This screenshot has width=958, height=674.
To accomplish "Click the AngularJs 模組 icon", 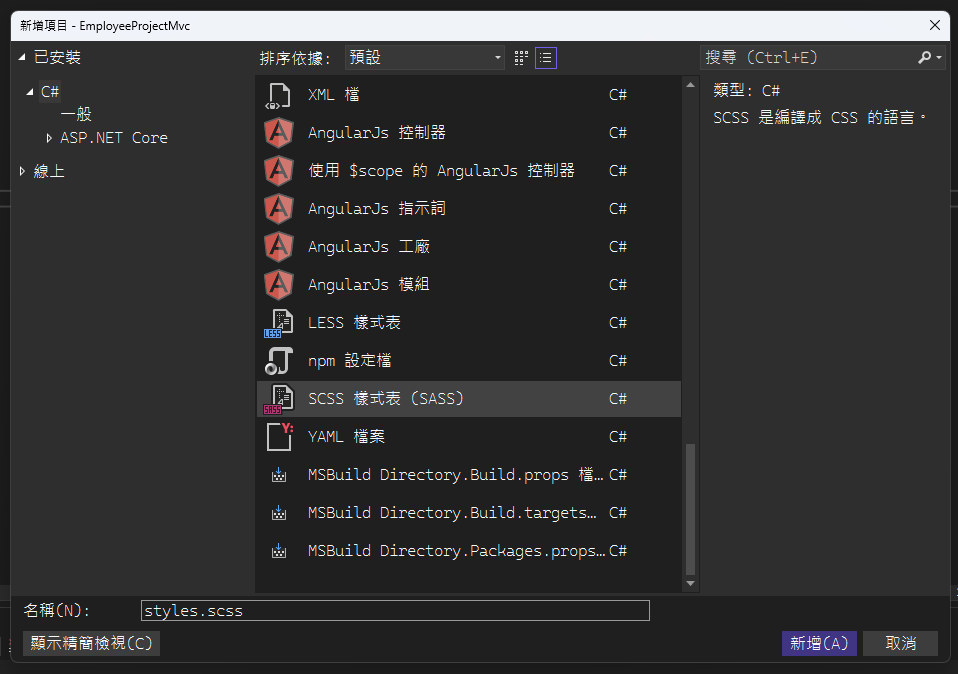I will tap(279, 285).
